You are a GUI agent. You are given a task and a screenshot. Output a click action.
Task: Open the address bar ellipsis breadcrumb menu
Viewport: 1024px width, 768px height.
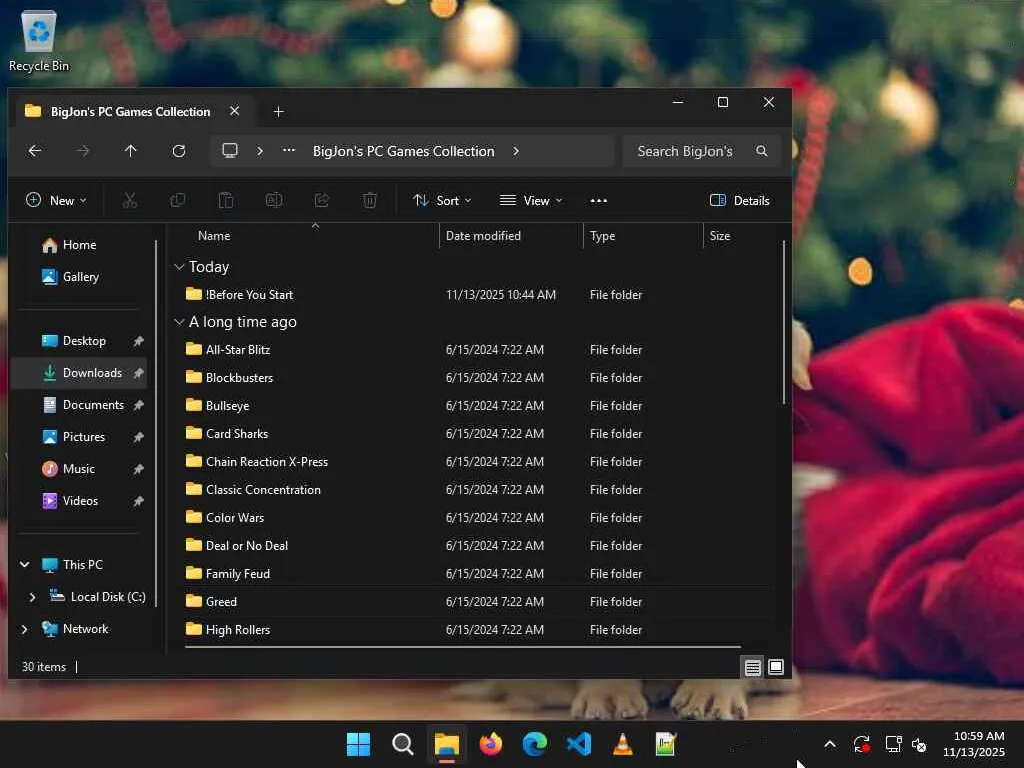[289, 151]
